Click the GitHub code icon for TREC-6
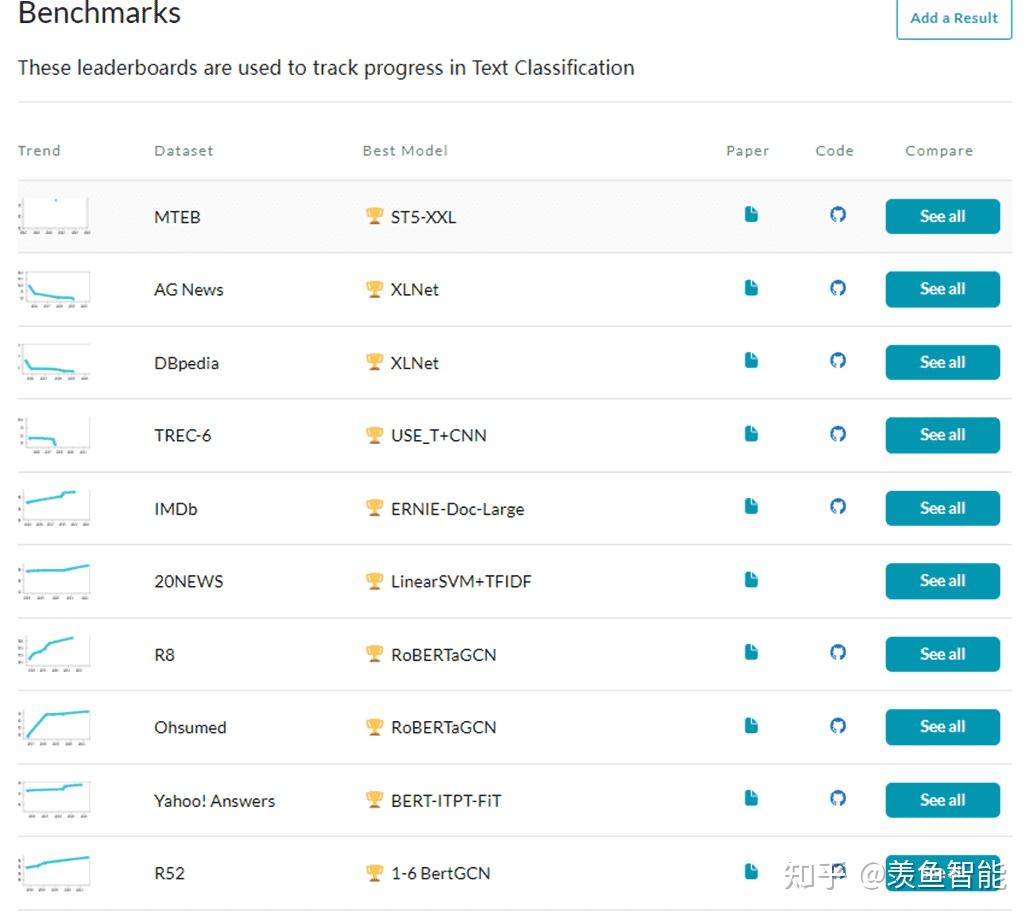Screen dimensions: 1034x919 (838, 434)
